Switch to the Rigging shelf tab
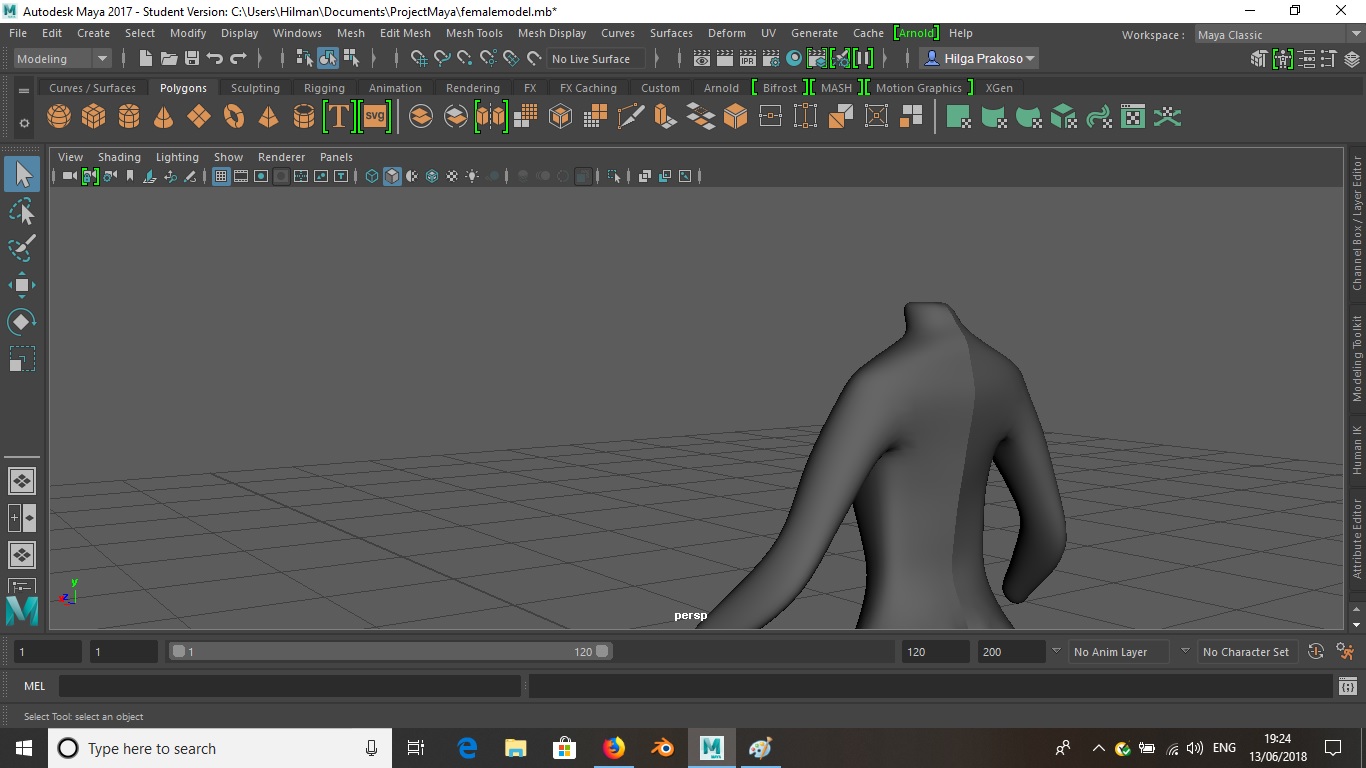Image resolution: width=1366 pixels, height=768 pixels. click(324, 88)
